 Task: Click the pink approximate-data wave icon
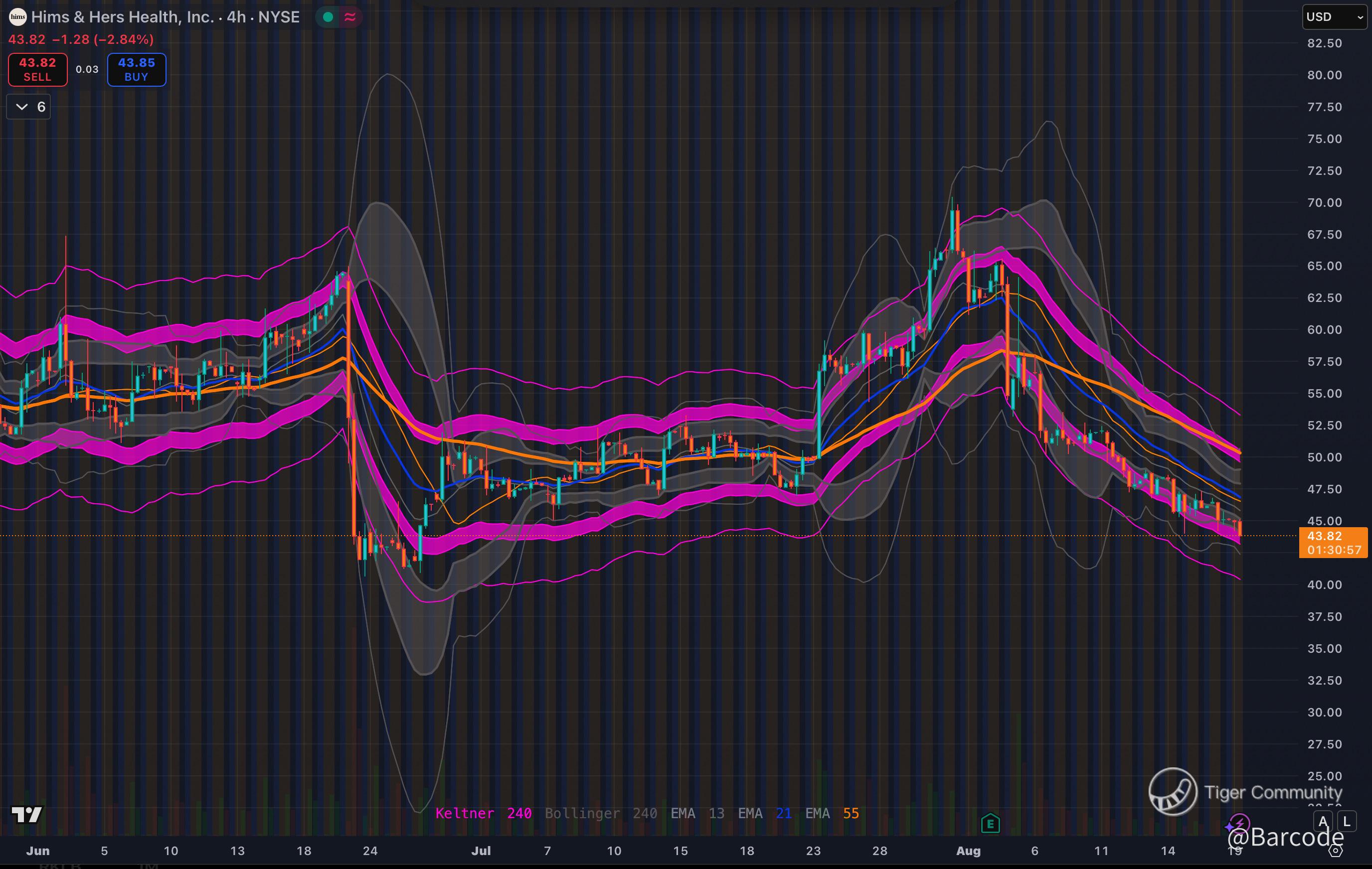pos(350,17)
